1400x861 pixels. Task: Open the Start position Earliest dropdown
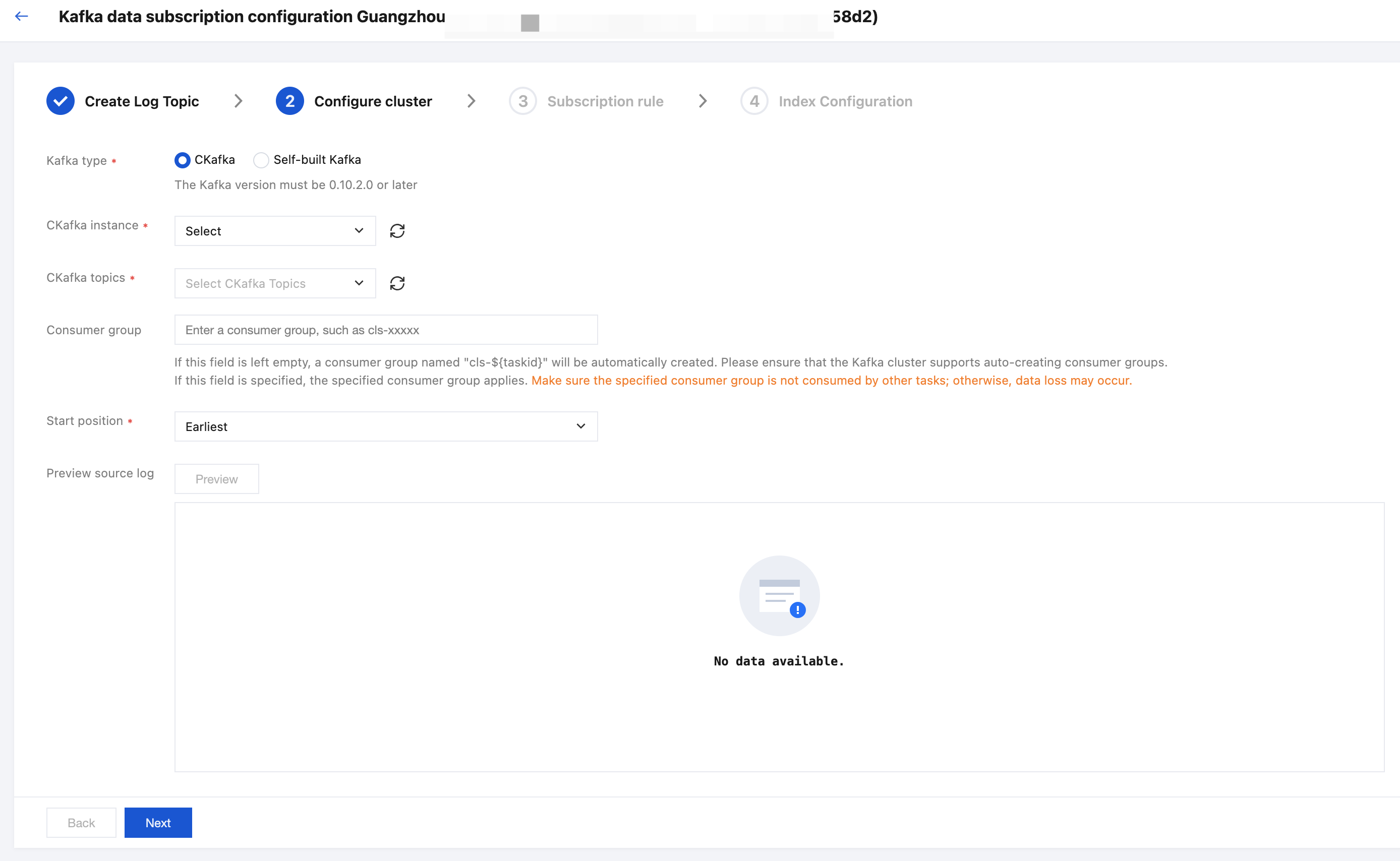pyautogui.click(x=386, y=426)
